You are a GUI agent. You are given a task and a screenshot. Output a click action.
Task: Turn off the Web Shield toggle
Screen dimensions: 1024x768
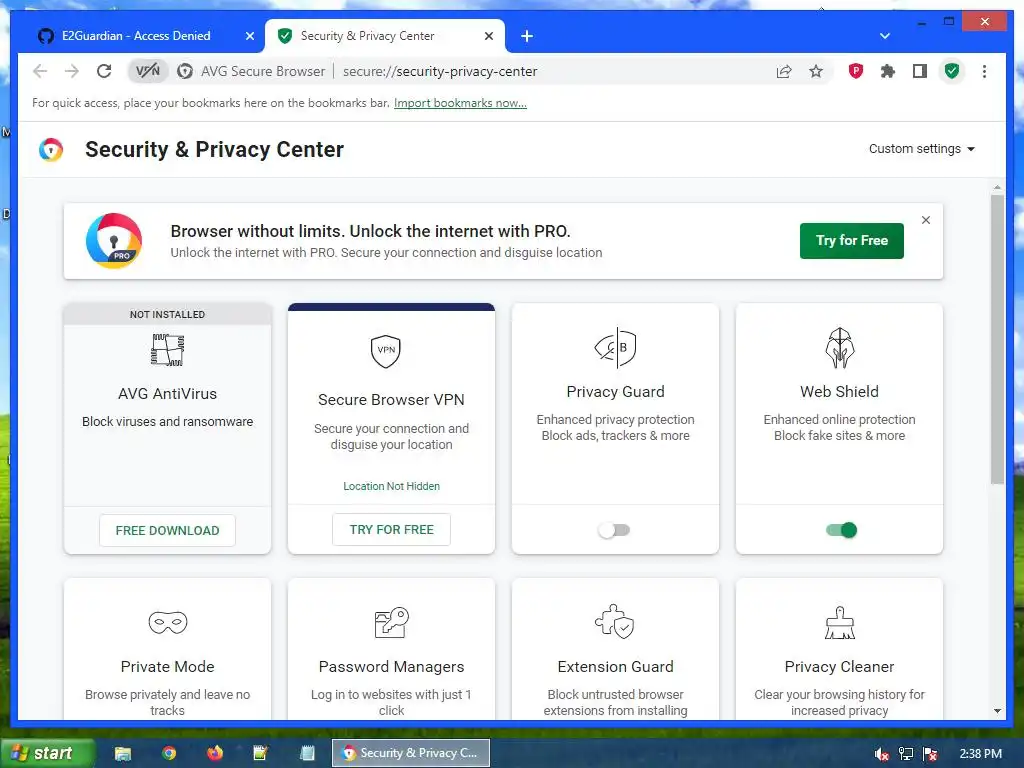[x=841, y=530]
